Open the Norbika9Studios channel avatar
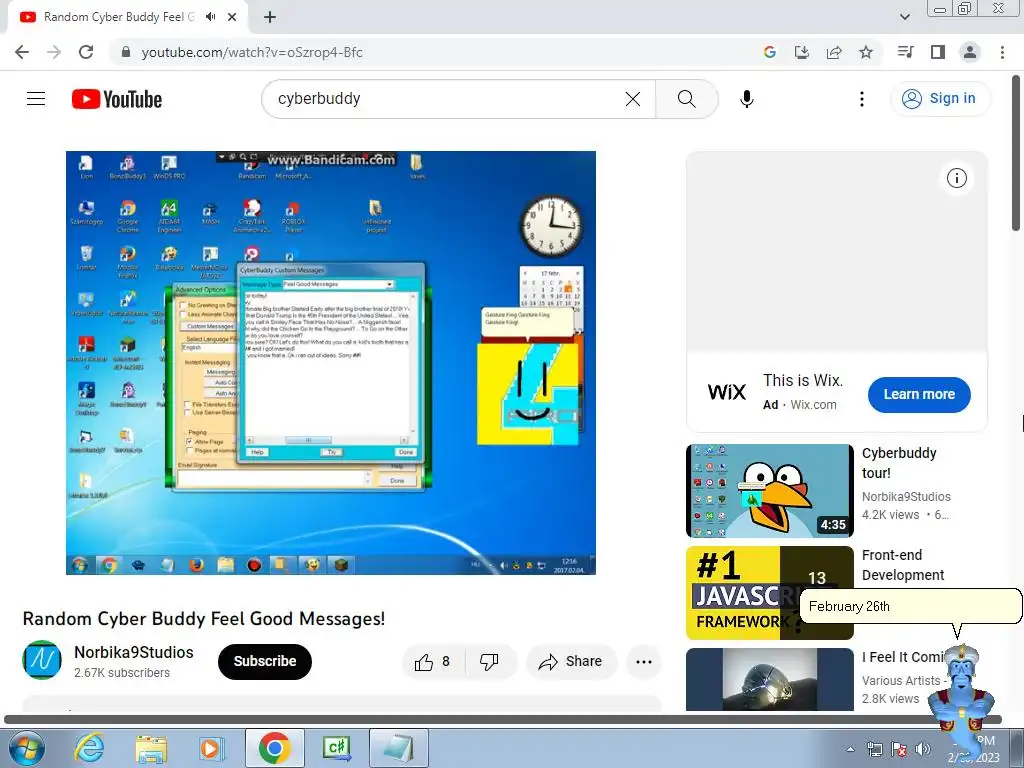Image resolution: width=1024 pixels, height=768 pixels. click(x=42, y=660)
